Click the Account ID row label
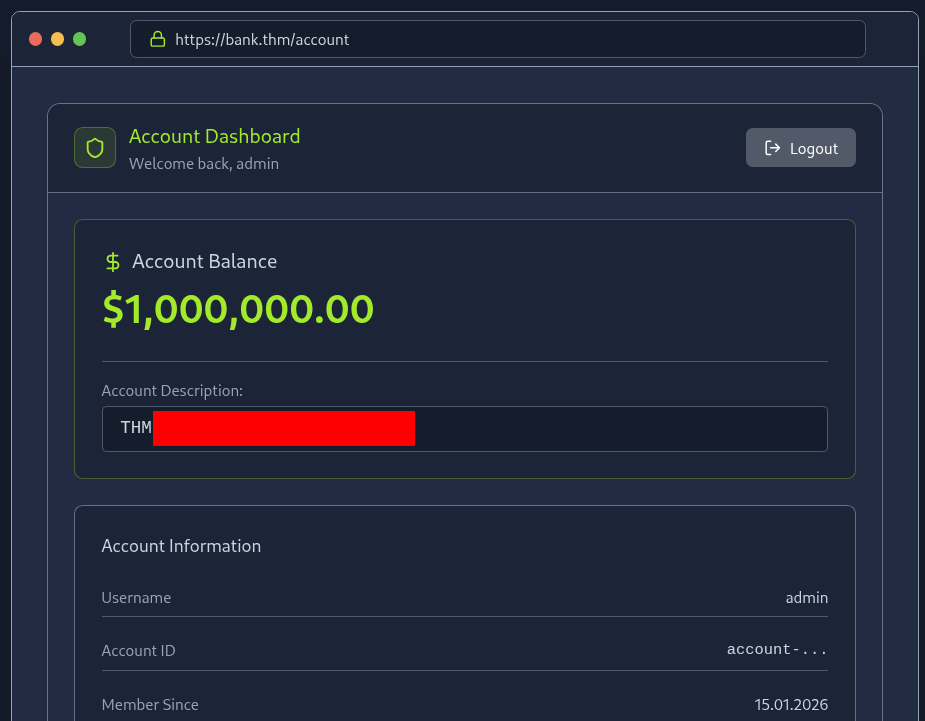This screenshot has height=721, width=925. click(x=138, y=651)
